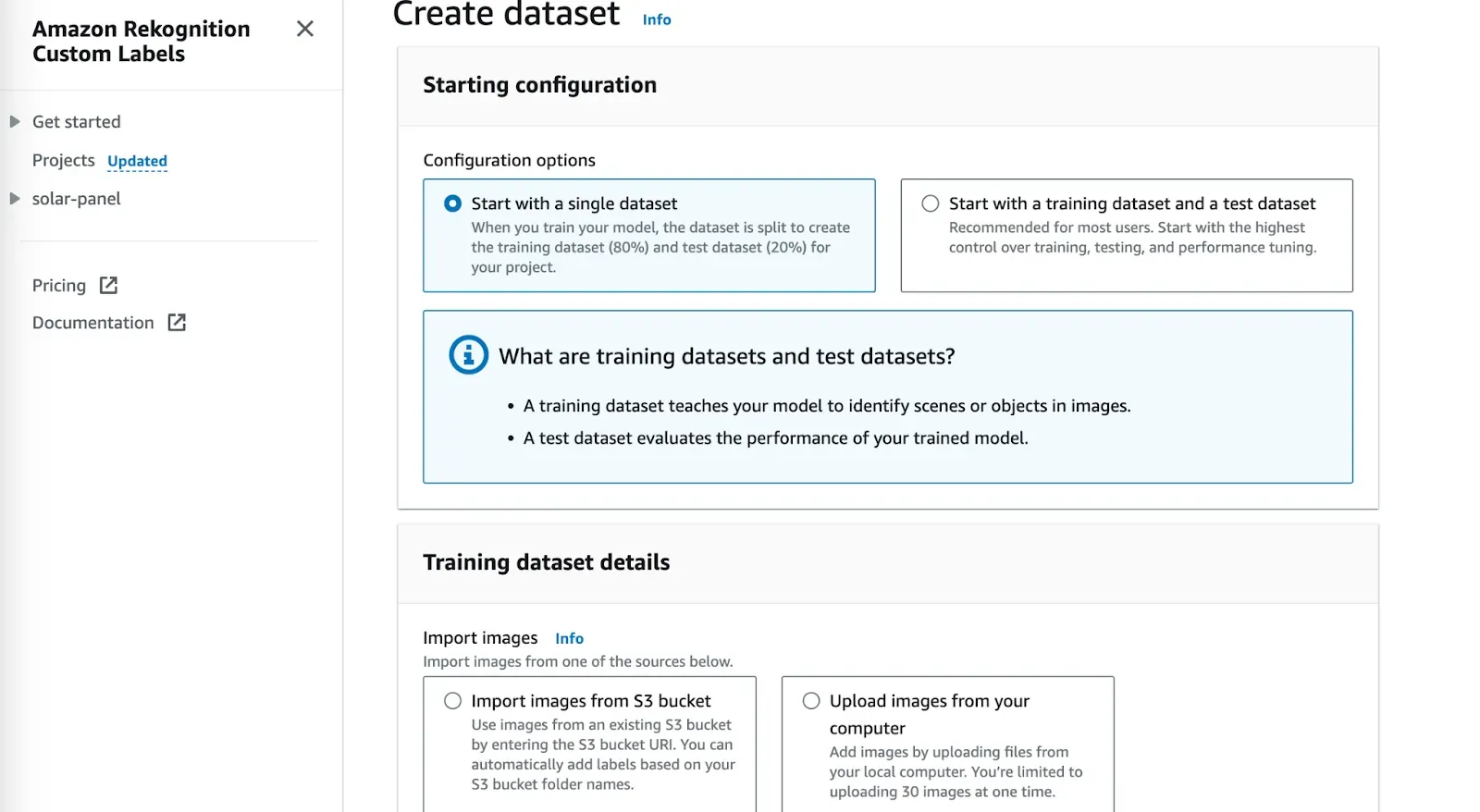Click the Amazon Rekognition Custom Labels title
1480x812 pixels.
point(142,42)
